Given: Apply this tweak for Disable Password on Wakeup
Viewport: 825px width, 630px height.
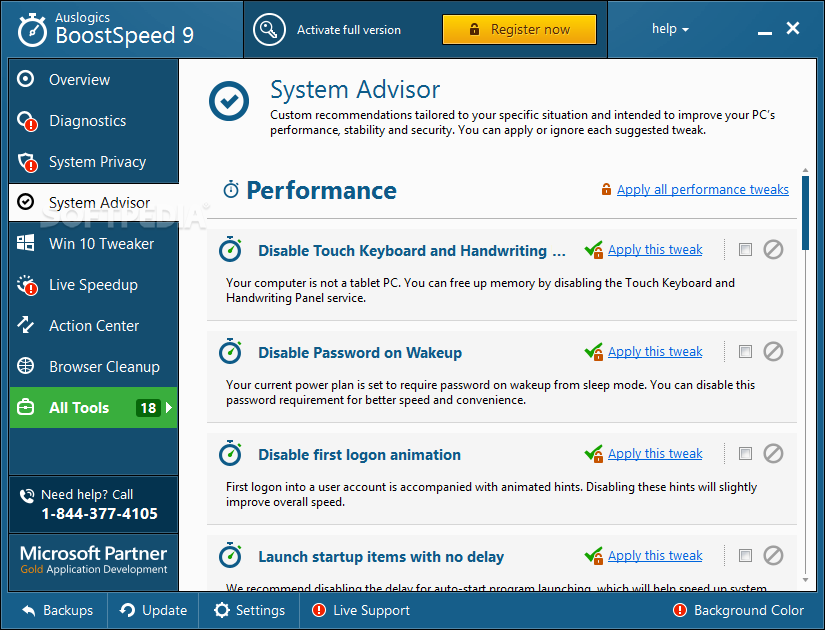Looking at the screenshot, I should coord(655,352).
